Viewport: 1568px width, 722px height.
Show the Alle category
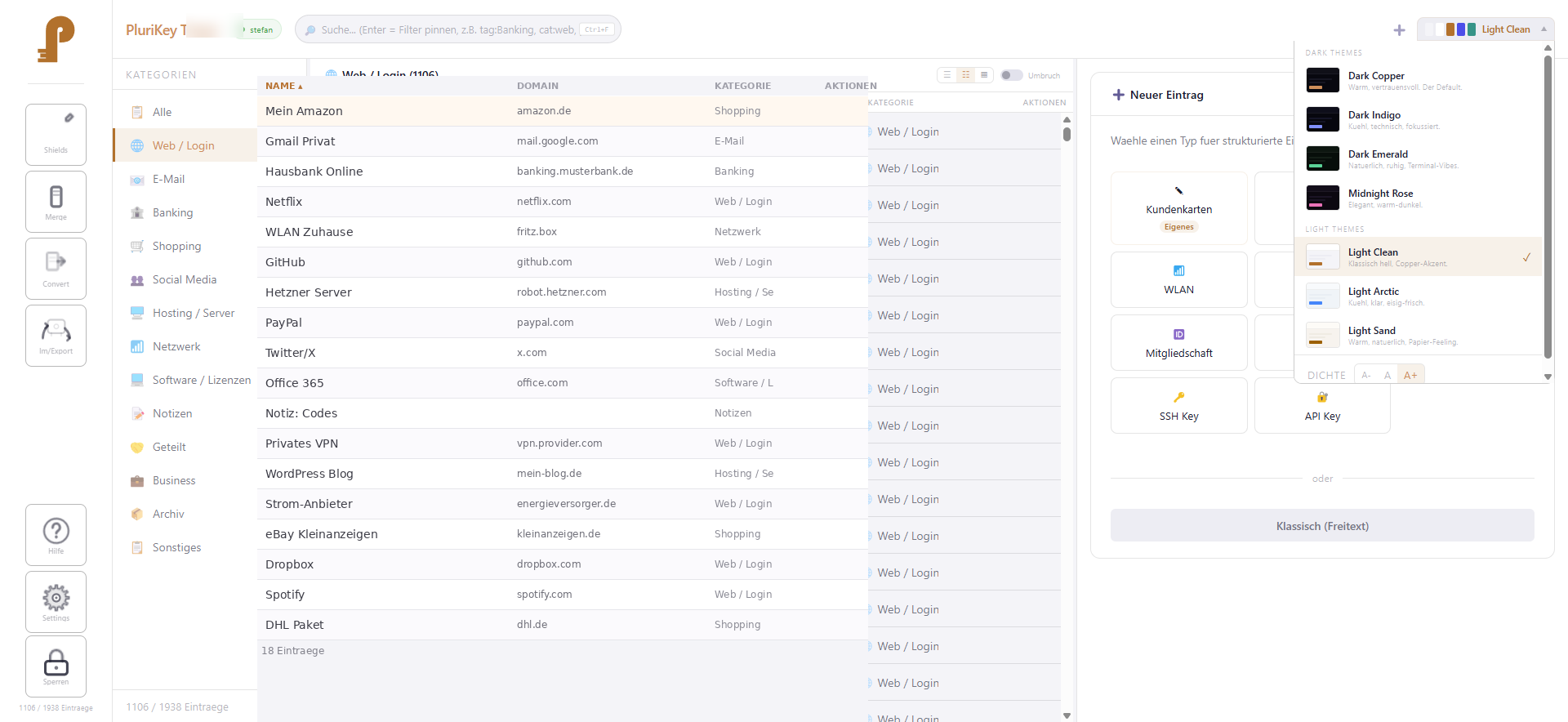185,112
